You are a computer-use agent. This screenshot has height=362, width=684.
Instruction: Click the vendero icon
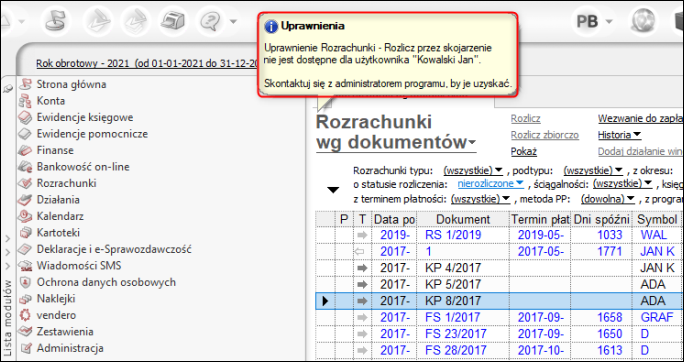25,315
